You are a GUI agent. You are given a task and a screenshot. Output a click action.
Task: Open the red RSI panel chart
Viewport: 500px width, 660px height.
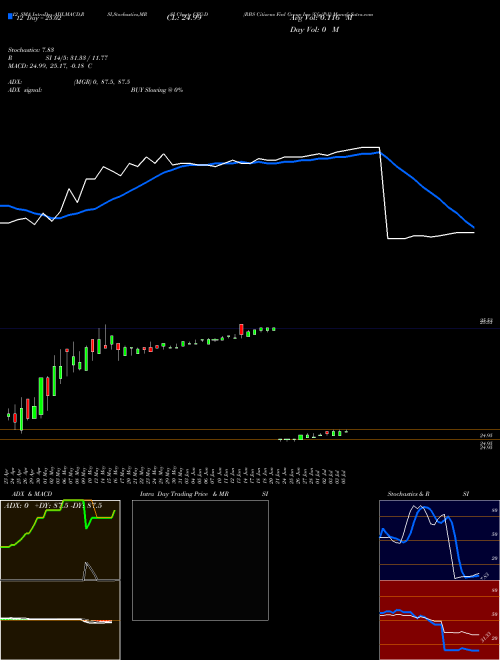[x=439, y=620]
